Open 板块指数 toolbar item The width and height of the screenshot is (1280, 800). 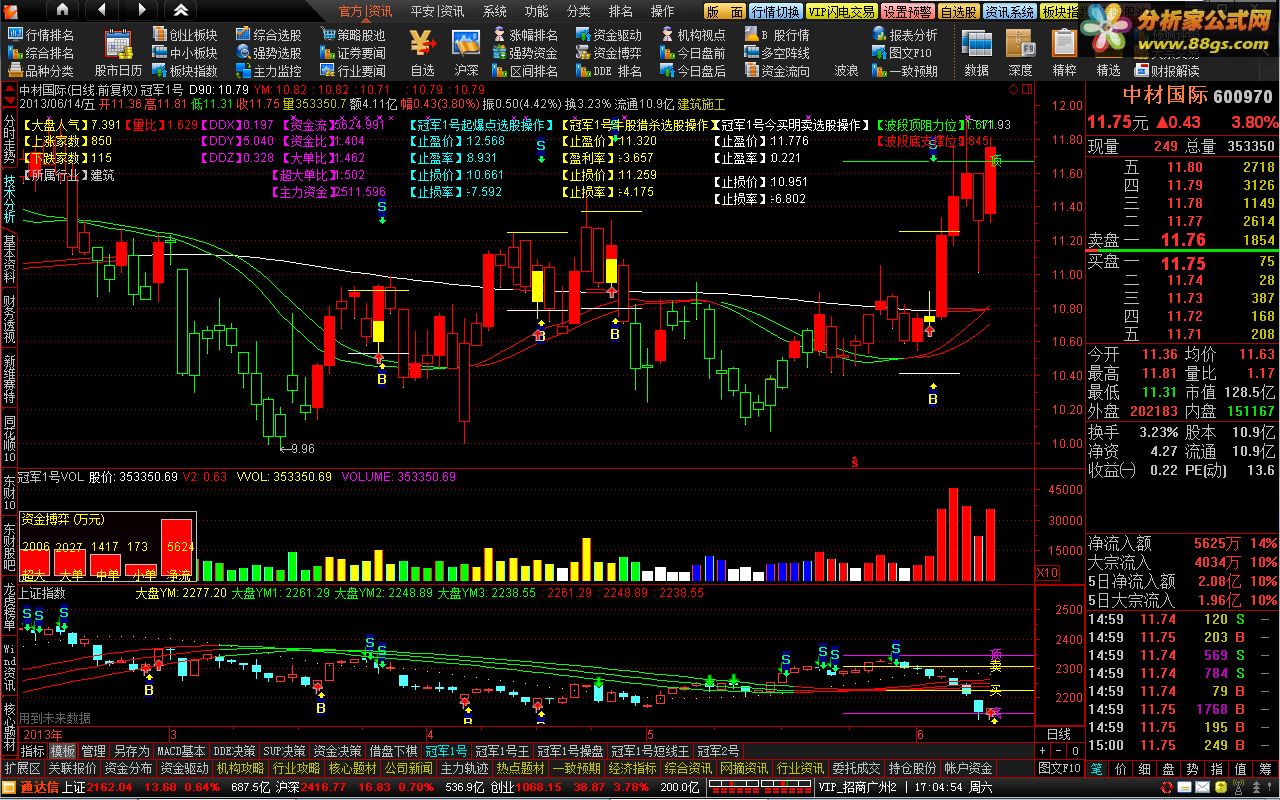tap(184, 71)
